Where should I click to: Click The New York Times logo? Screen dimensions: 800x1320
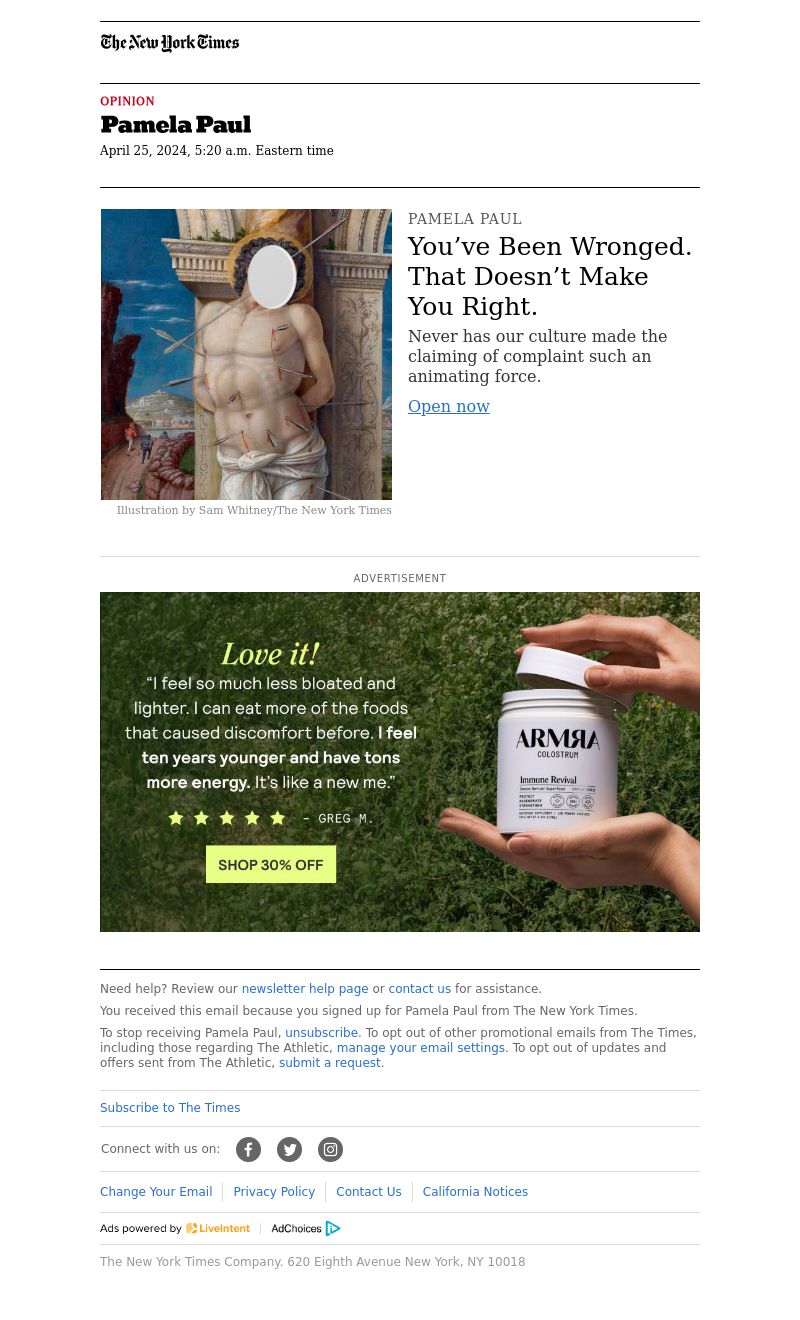click(x=170, y=43)
